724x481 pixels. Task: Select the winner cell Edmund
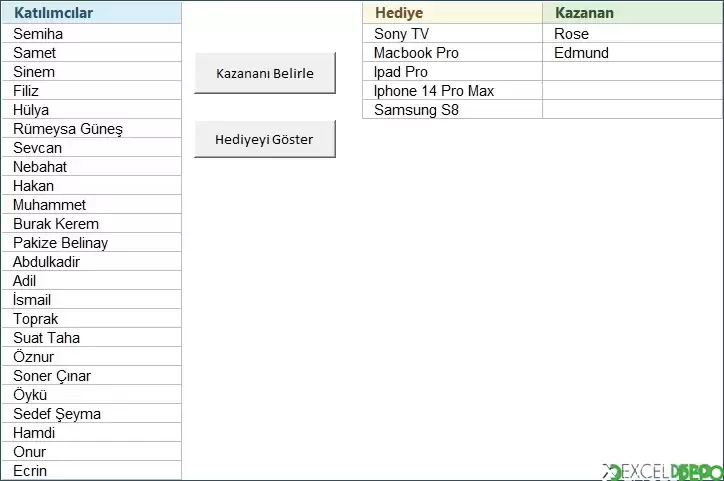tap(633, 52)
